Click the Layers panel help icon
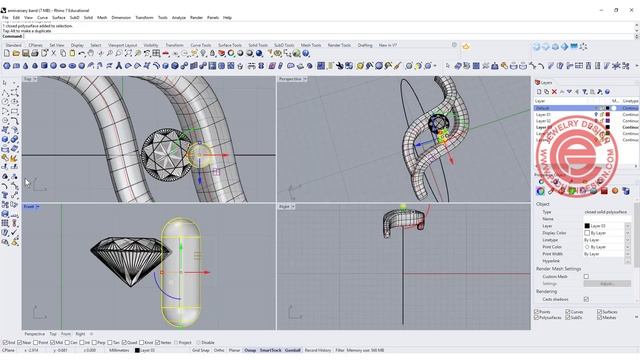This screenshot has height=360, width=640. (607, 92)
